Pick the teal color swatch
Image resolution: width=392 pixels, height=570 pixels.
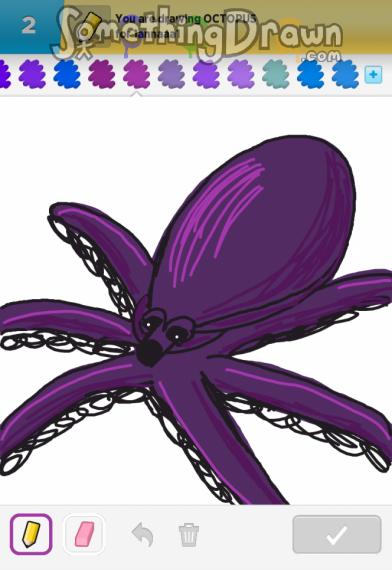pos(276,74)
